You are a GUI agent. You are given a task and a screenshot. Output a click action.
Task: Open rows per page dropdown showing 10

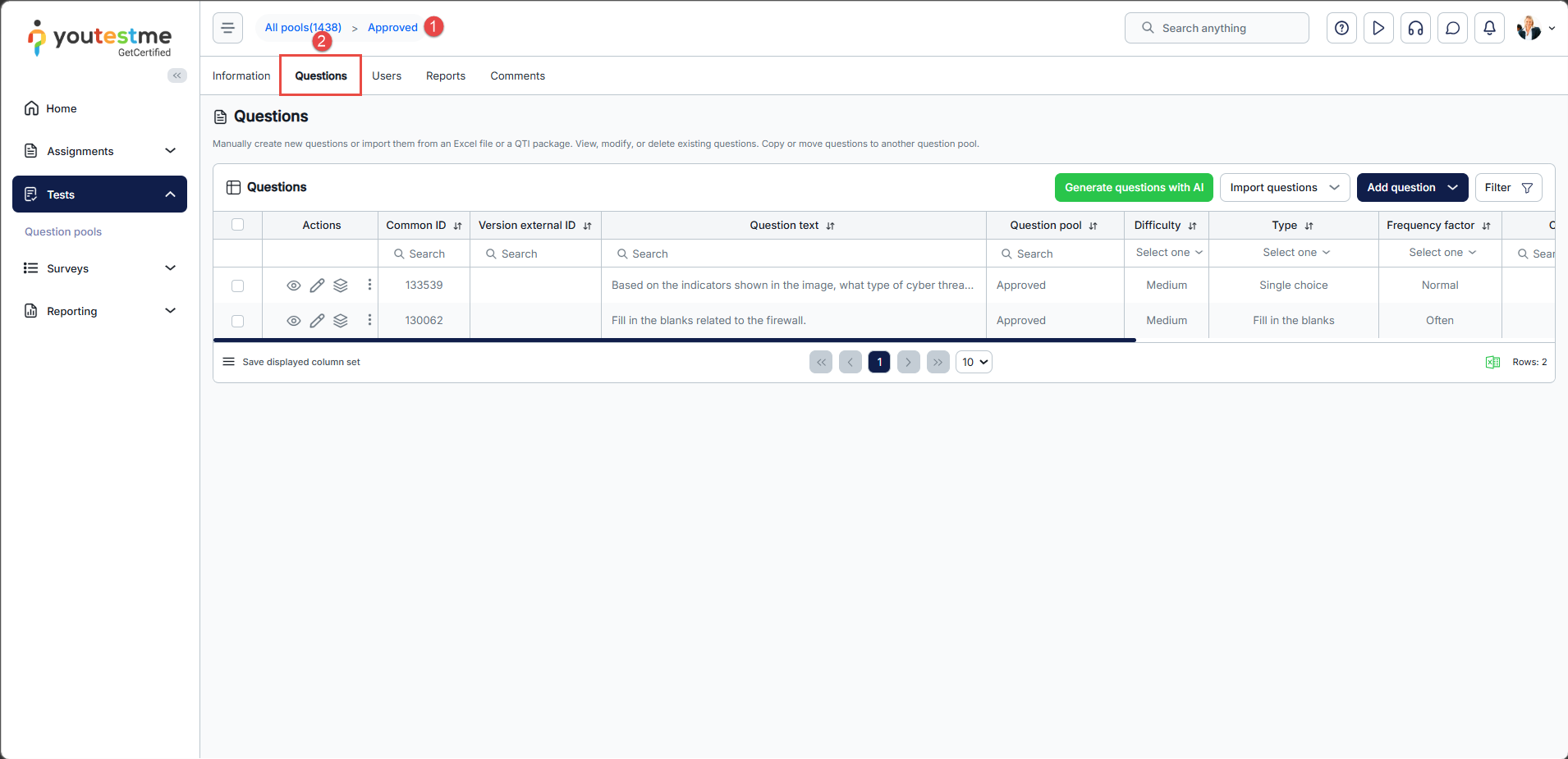[974, 362]
